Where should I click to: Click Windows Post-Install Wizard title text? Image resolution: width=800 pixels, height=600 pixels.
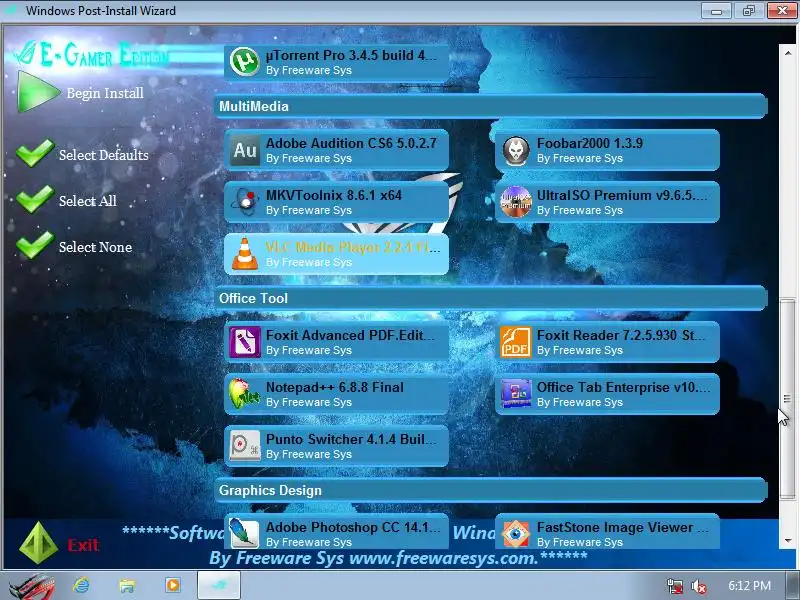coord(101,11)
